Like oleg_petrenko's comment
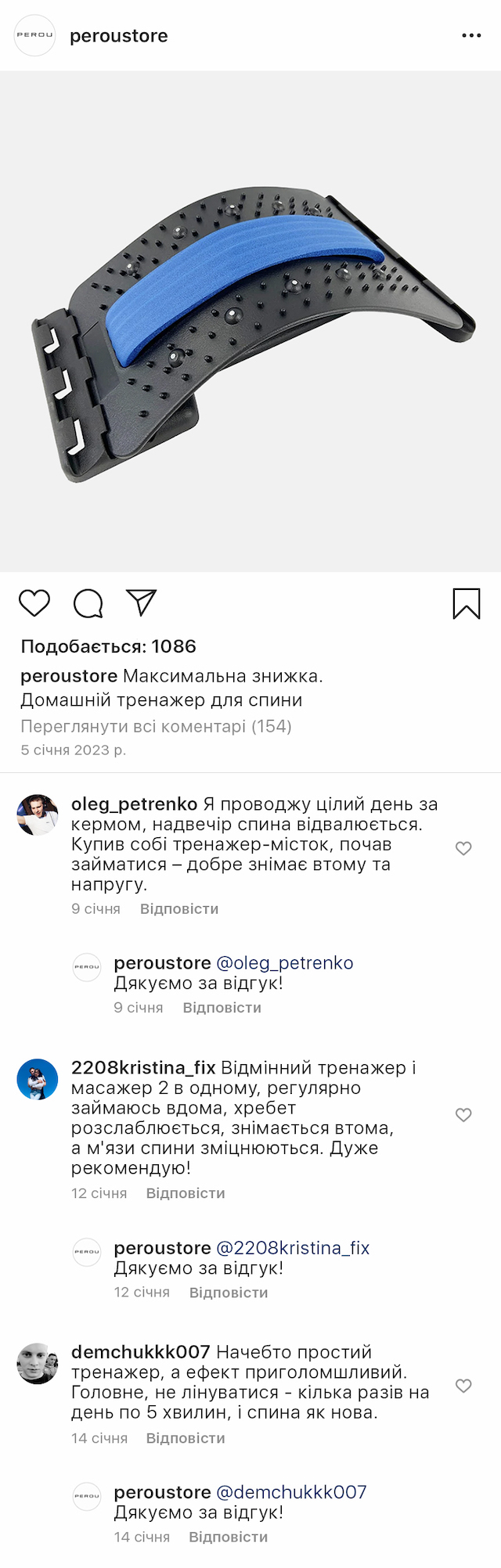The width and height of the screenshot is (501, 1568). point(463,848)
